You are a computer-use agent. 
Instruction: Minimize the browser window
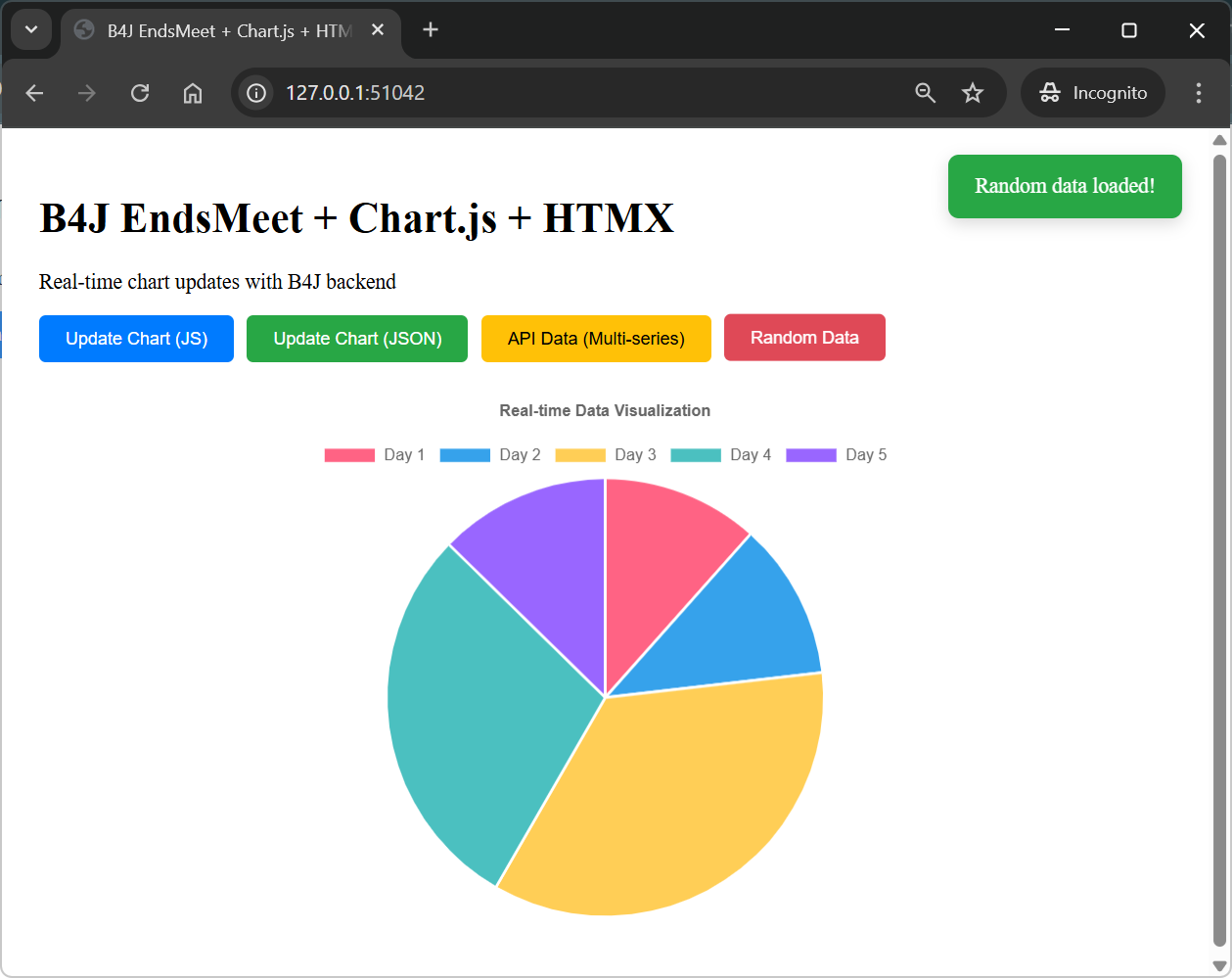[x=1062, y=30]
